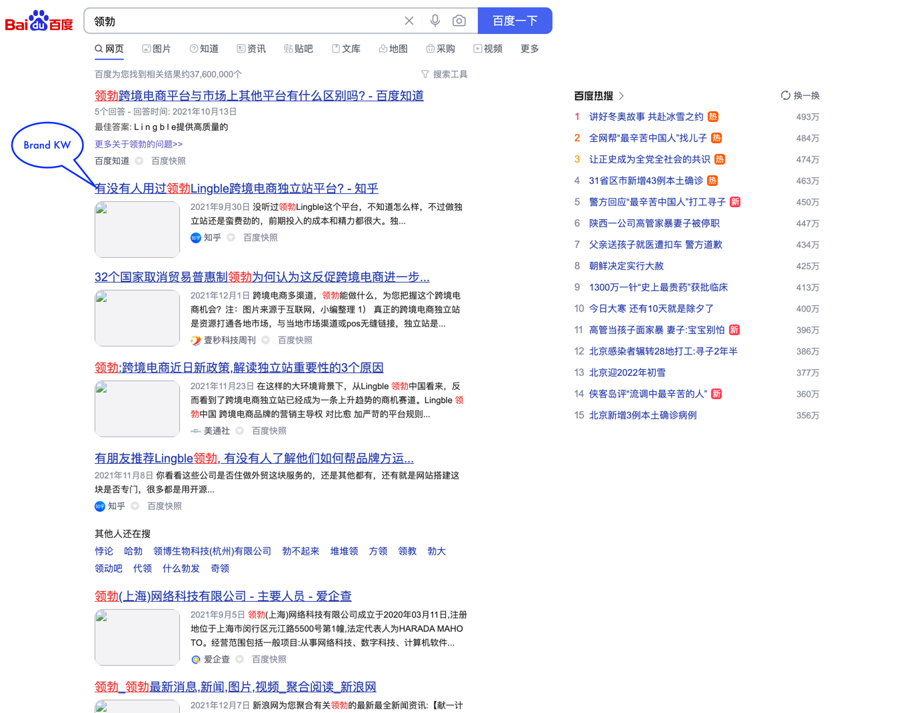This screenshot has width=905, height=713.
Task: Open the 文库 tab
Action: click(346, 49)
